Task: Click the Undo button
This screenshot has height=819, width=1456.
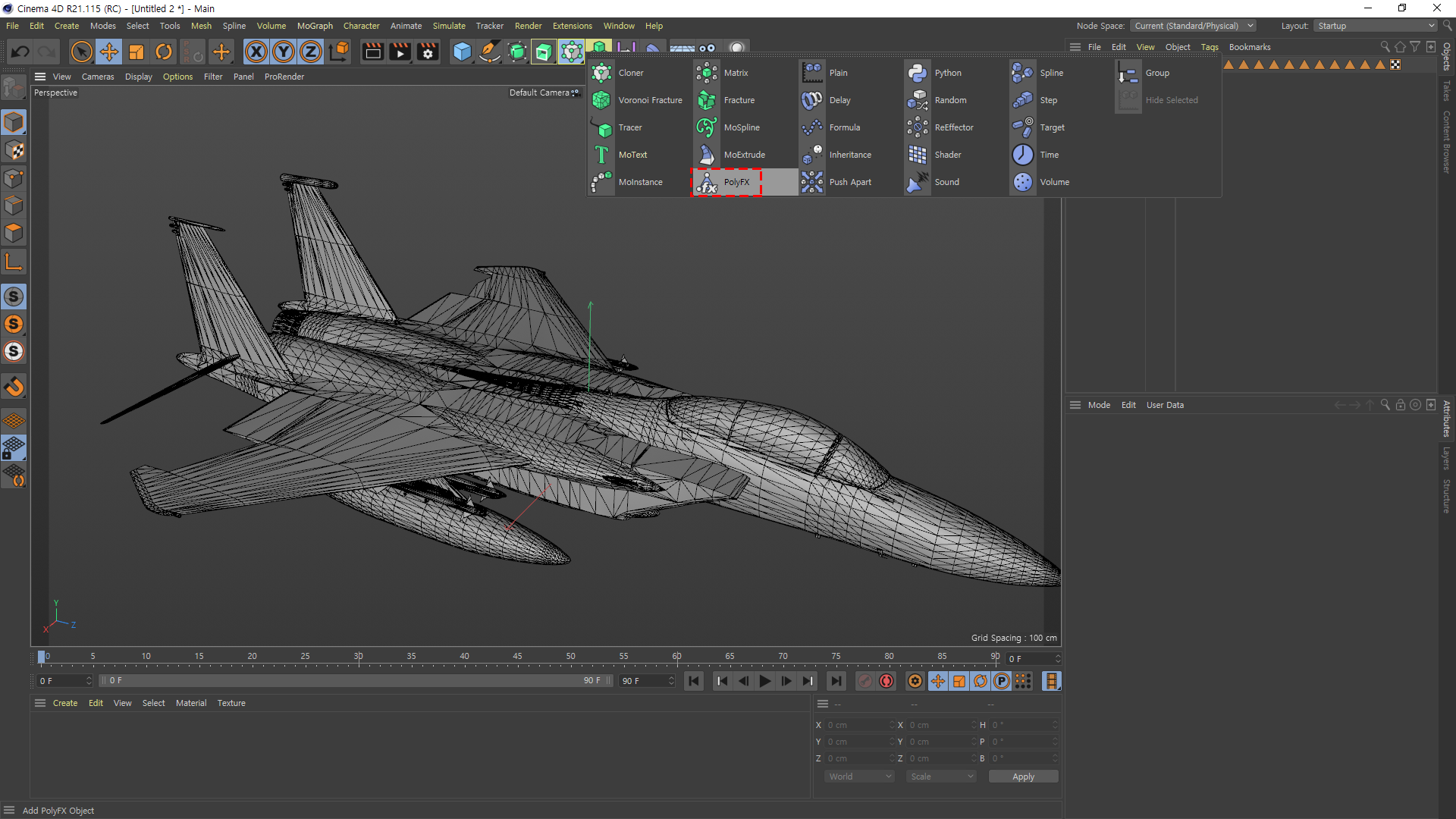Action: coord(20,52)
